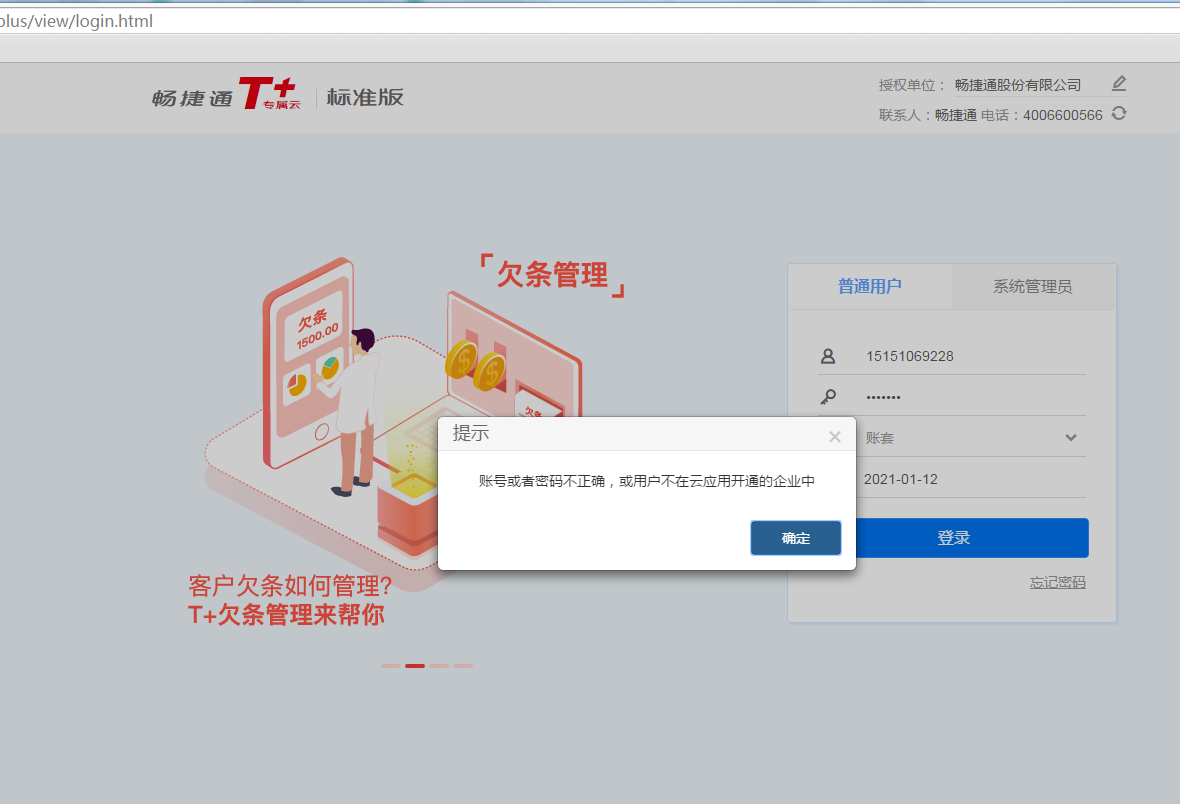Switch to the 普通用户 tab
The height and width of the screenshot is (804, 1180).
[x=870, y=286]
